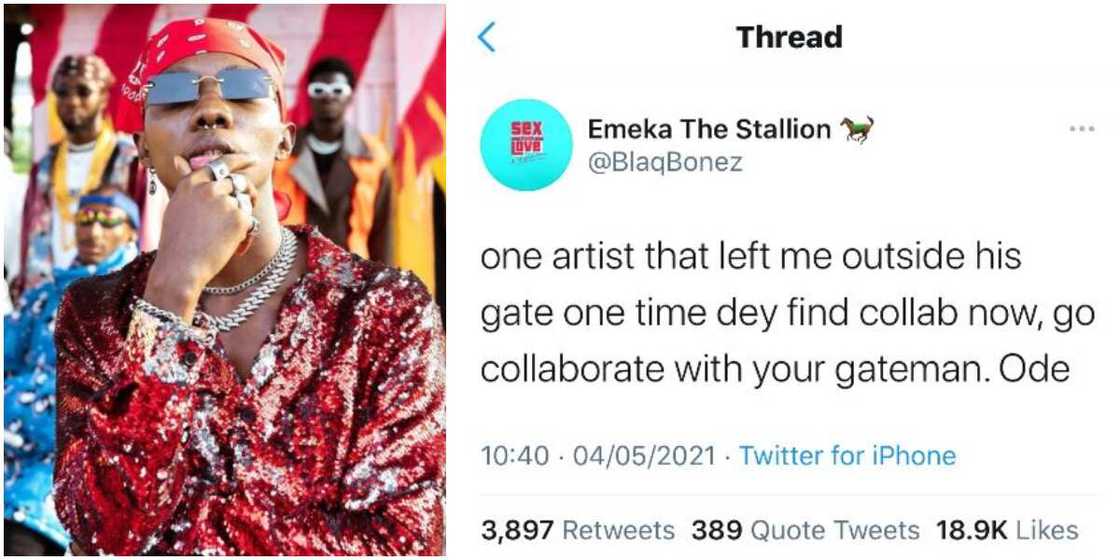Open the "Emeka The Stallion" display name
1120x560 pixels.
709,129
